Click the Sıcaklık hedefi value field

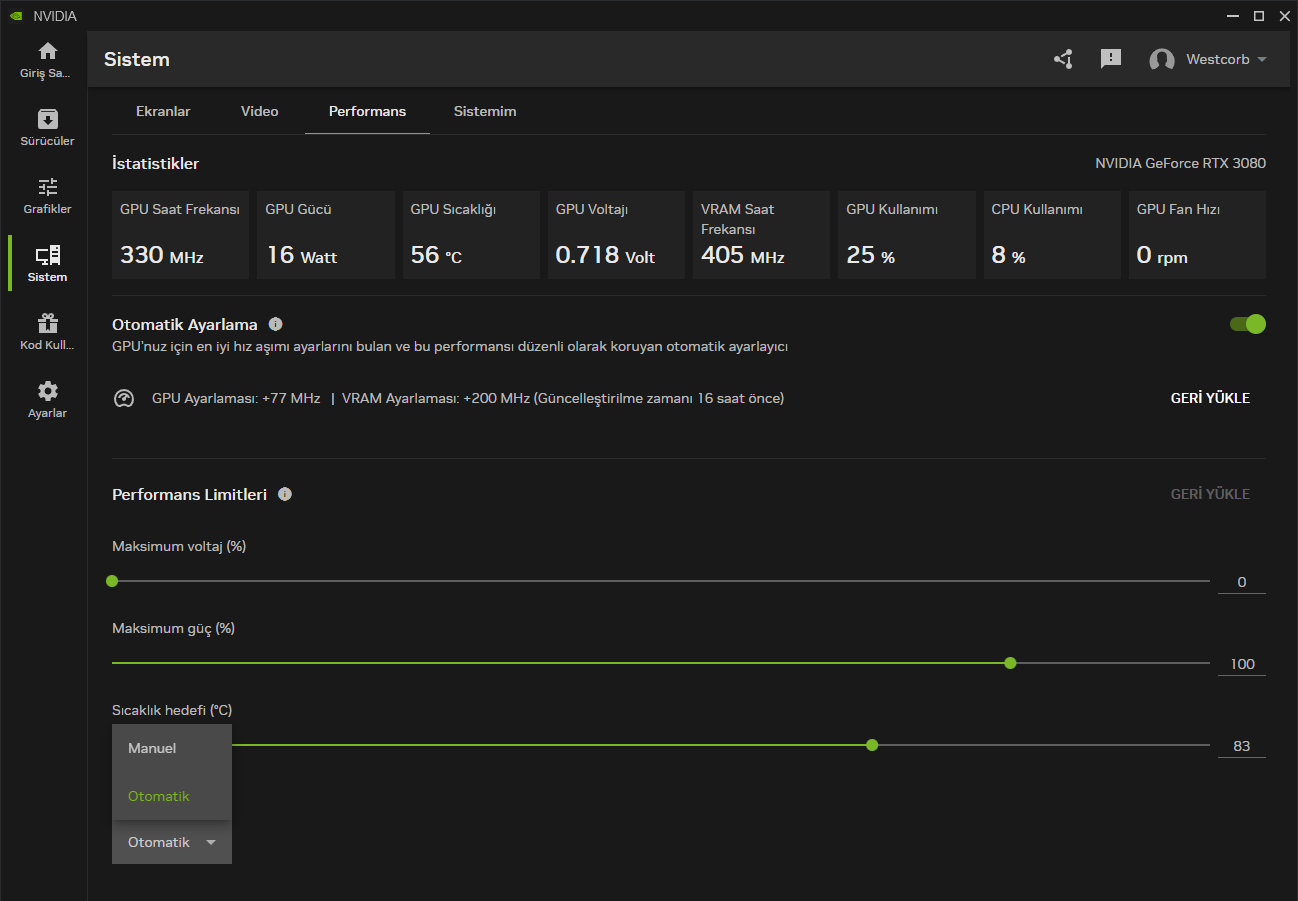[x=1241, y=746]
